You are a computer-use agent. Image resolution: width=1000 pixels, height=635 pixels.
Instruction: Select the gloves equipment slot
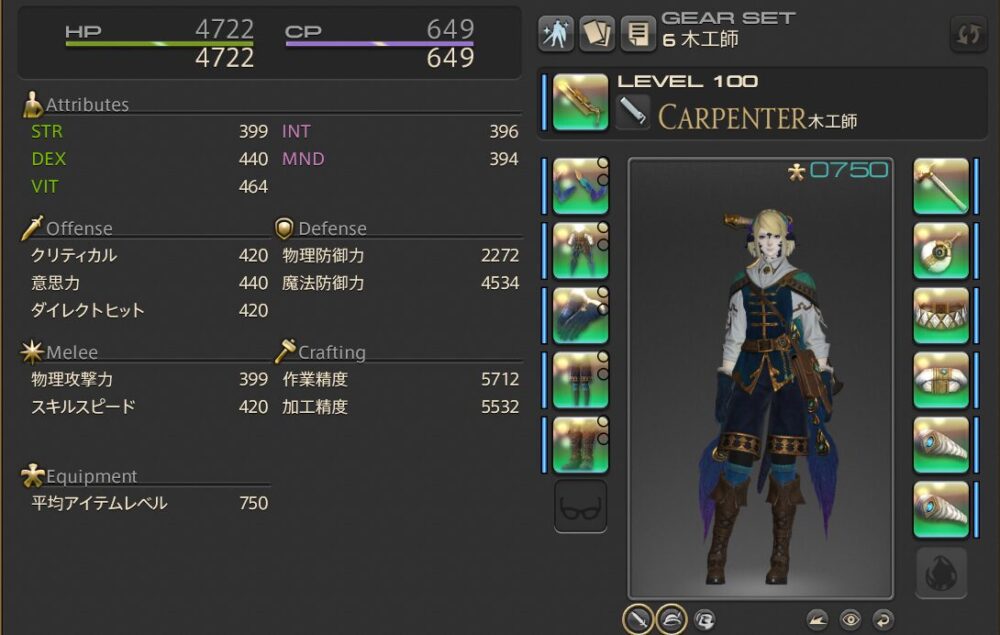[580, 315]
